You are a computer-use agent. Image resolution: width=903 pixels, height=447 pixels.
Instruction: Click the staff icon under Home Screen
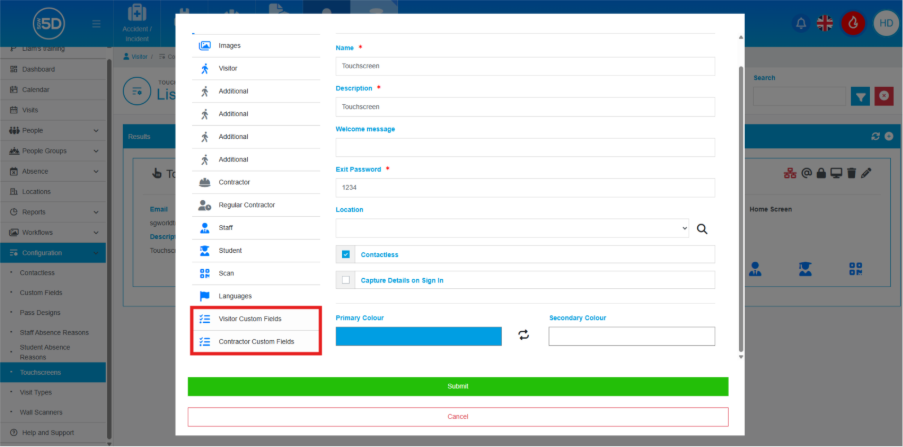[755, 269]
